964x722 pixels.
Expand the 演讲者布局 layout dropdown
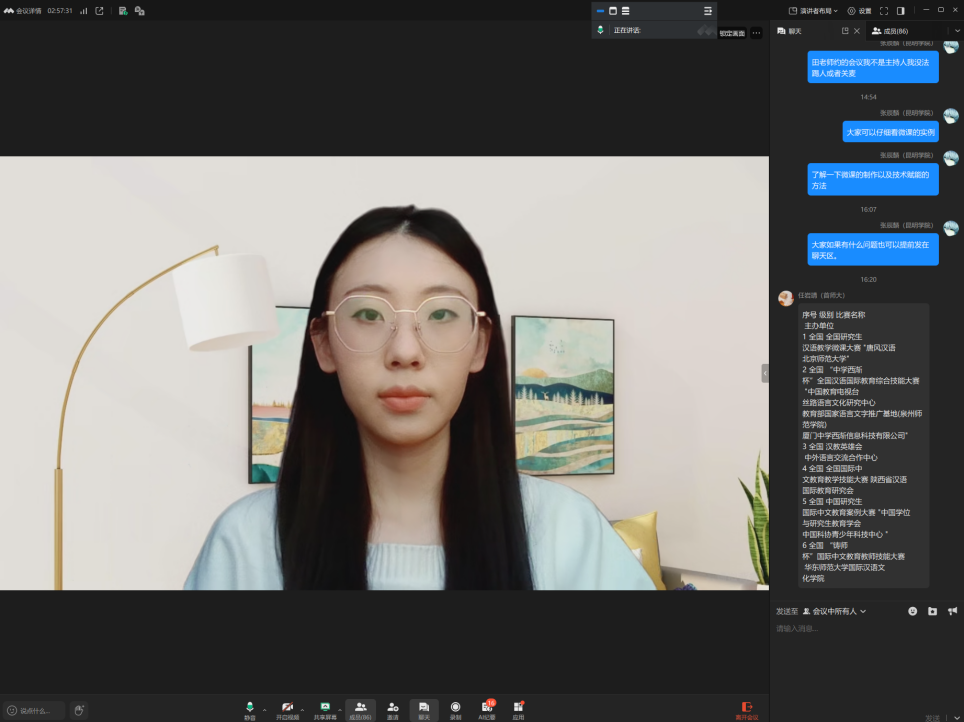(813, 11)
